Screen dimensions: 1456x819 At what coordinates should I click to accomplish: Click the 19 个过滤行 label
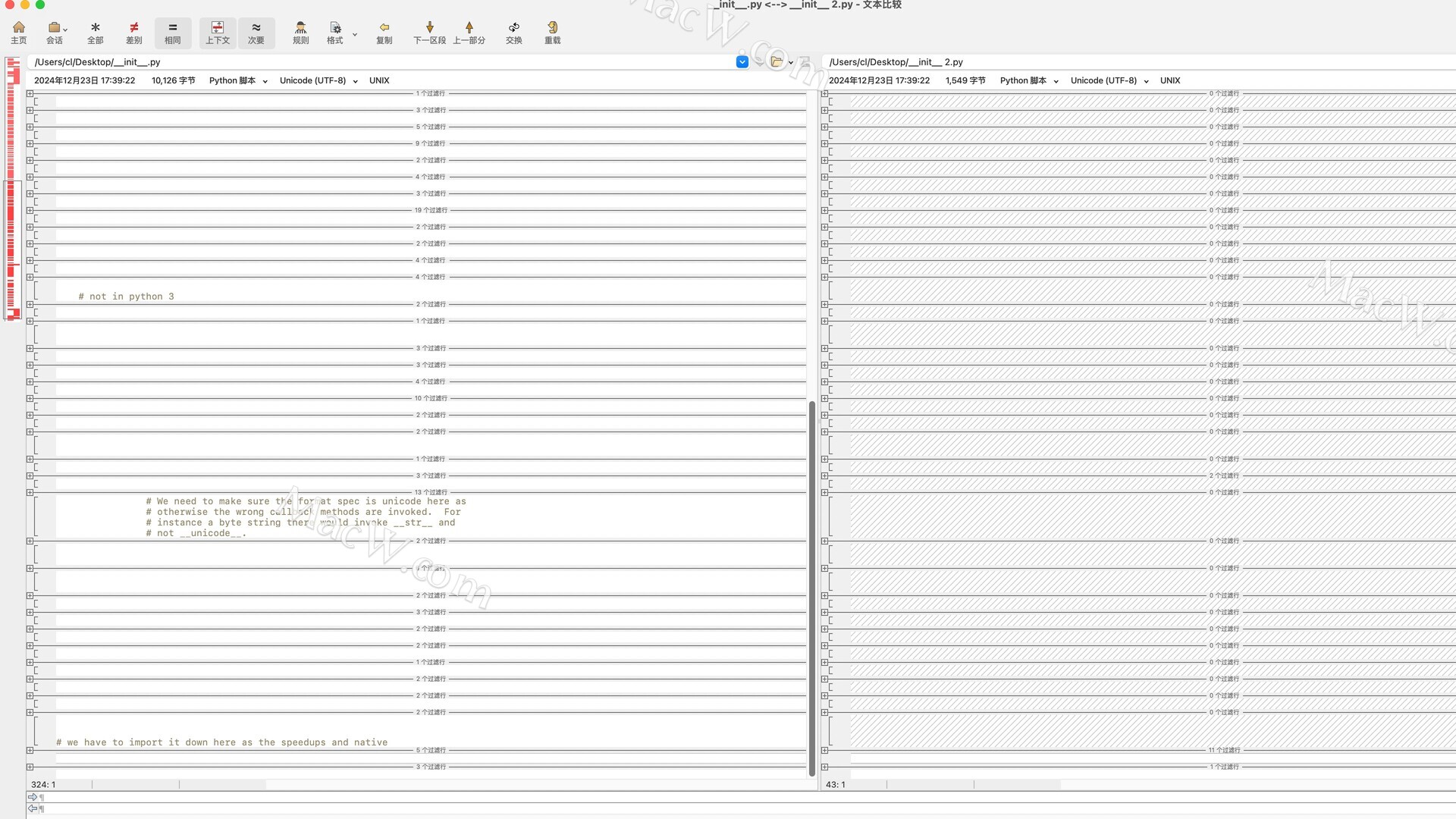coord(431,210)
